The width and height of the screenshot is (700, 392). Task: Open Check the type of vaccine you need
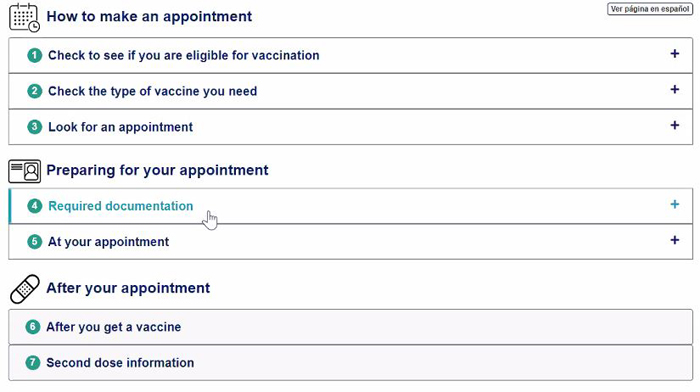pos(350,91)
